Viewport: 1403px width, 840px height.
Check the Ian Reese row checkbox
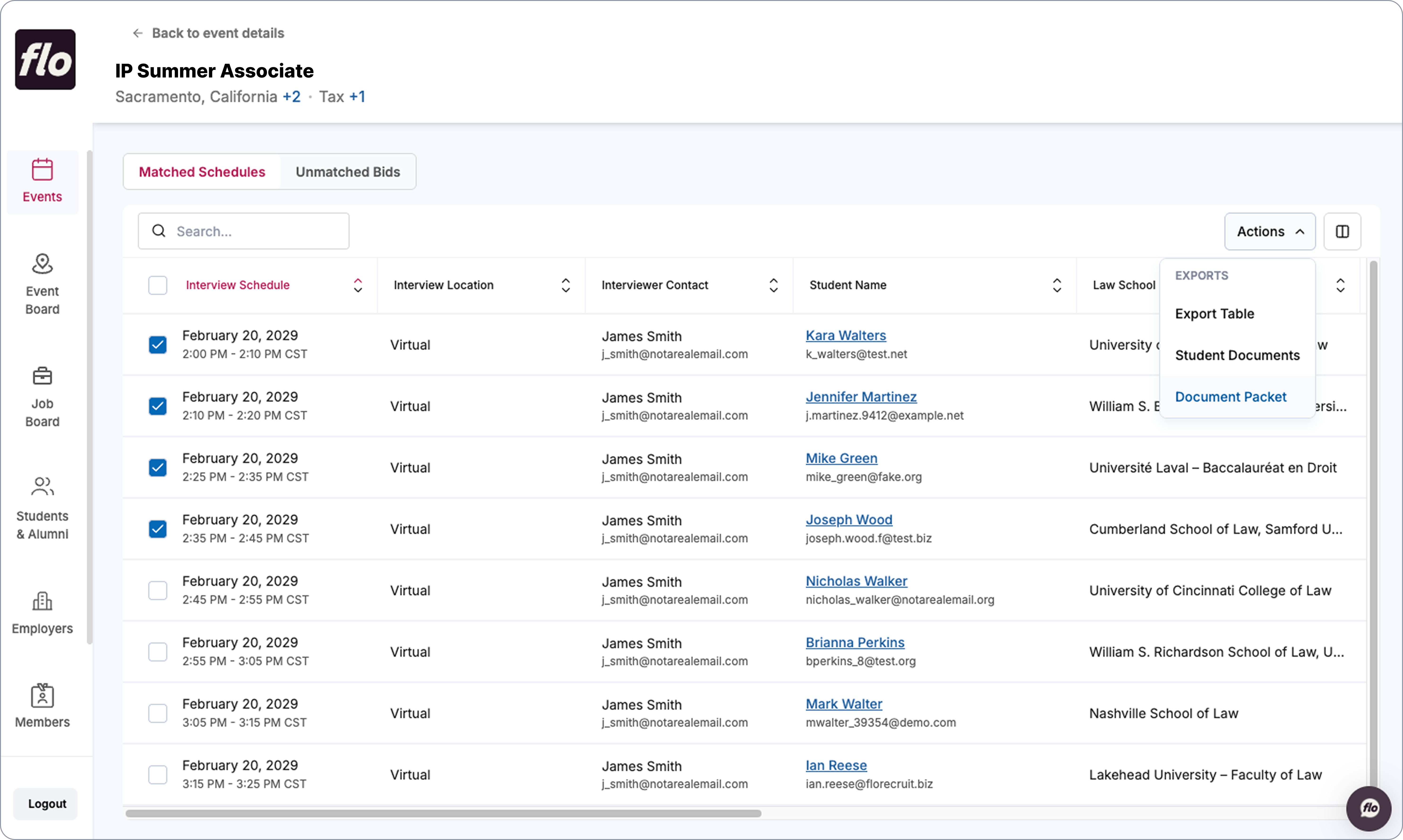(x=158, y=775)
